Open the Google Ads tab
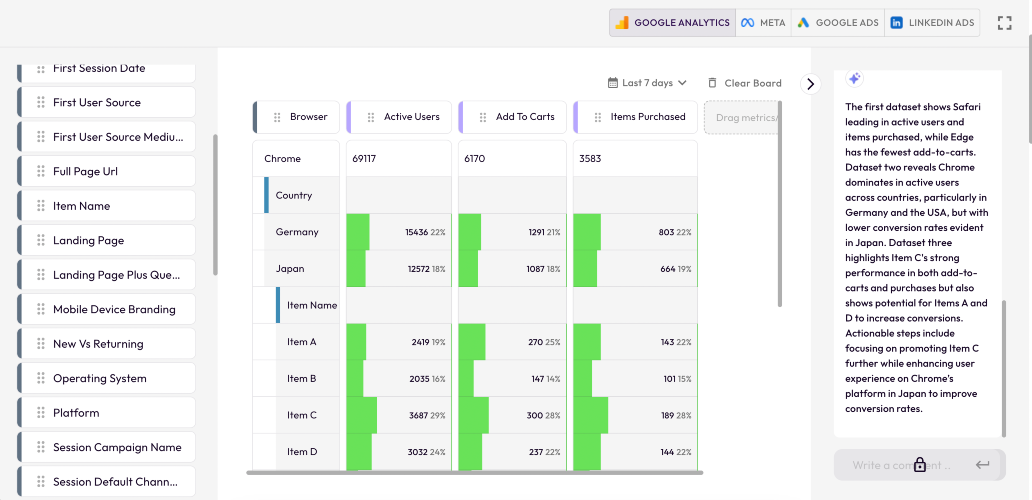The image size is (1032, 500). (838, 22)
